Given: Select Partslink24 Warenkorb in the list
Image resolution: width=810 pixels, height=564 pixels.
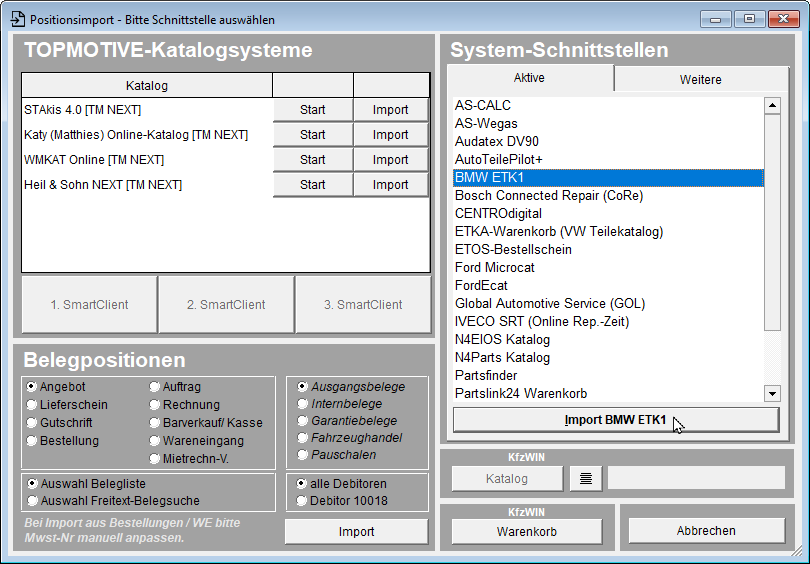Looking at the screenshot, I should pos(608,394).
